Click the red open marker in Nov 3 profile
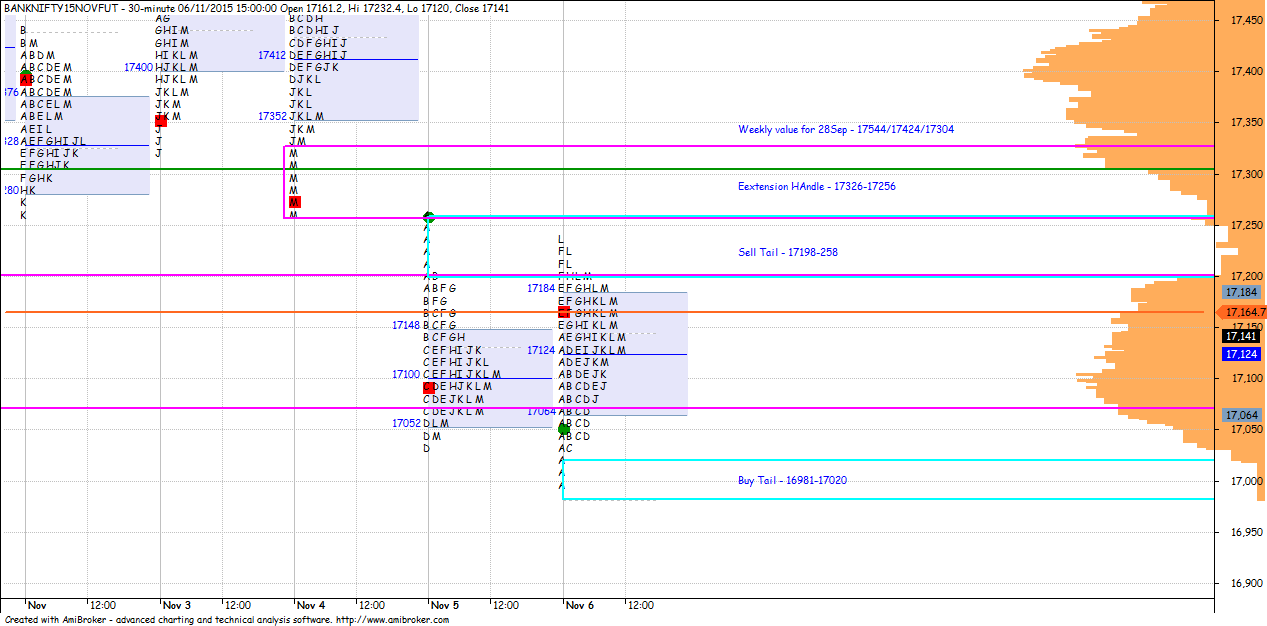The height and width of the screenshot is (626, 1267). click(161, 120)
